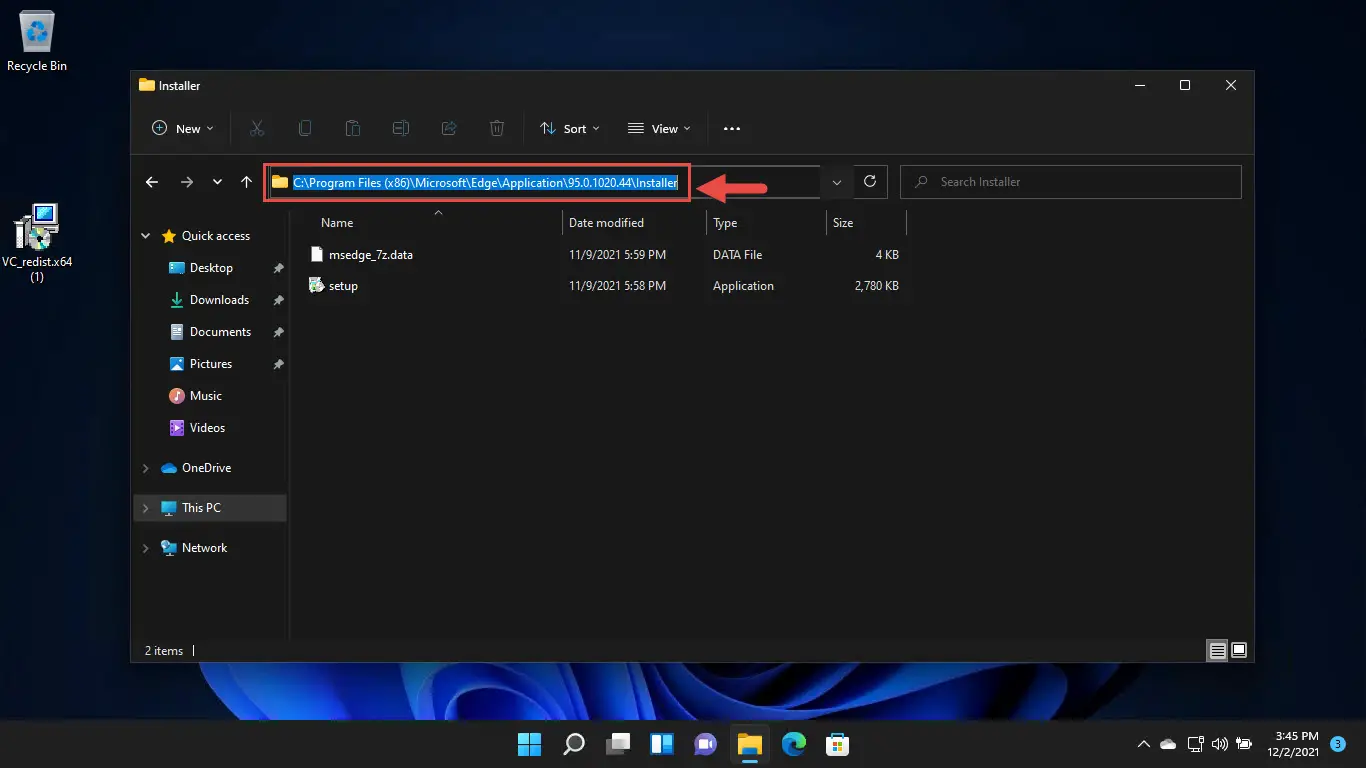Switch to large thumbnails view button

[x=1239, y=650]
